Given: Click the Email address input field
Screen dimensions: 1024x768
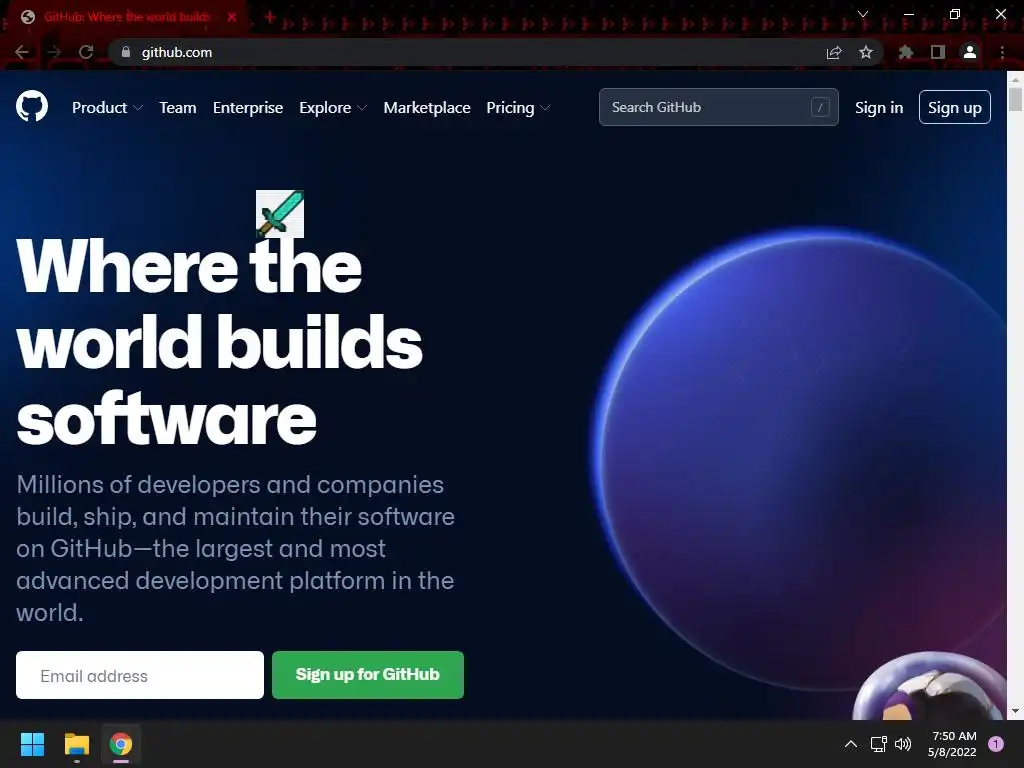Looking at the screenshot, I should tap(140, 675).
